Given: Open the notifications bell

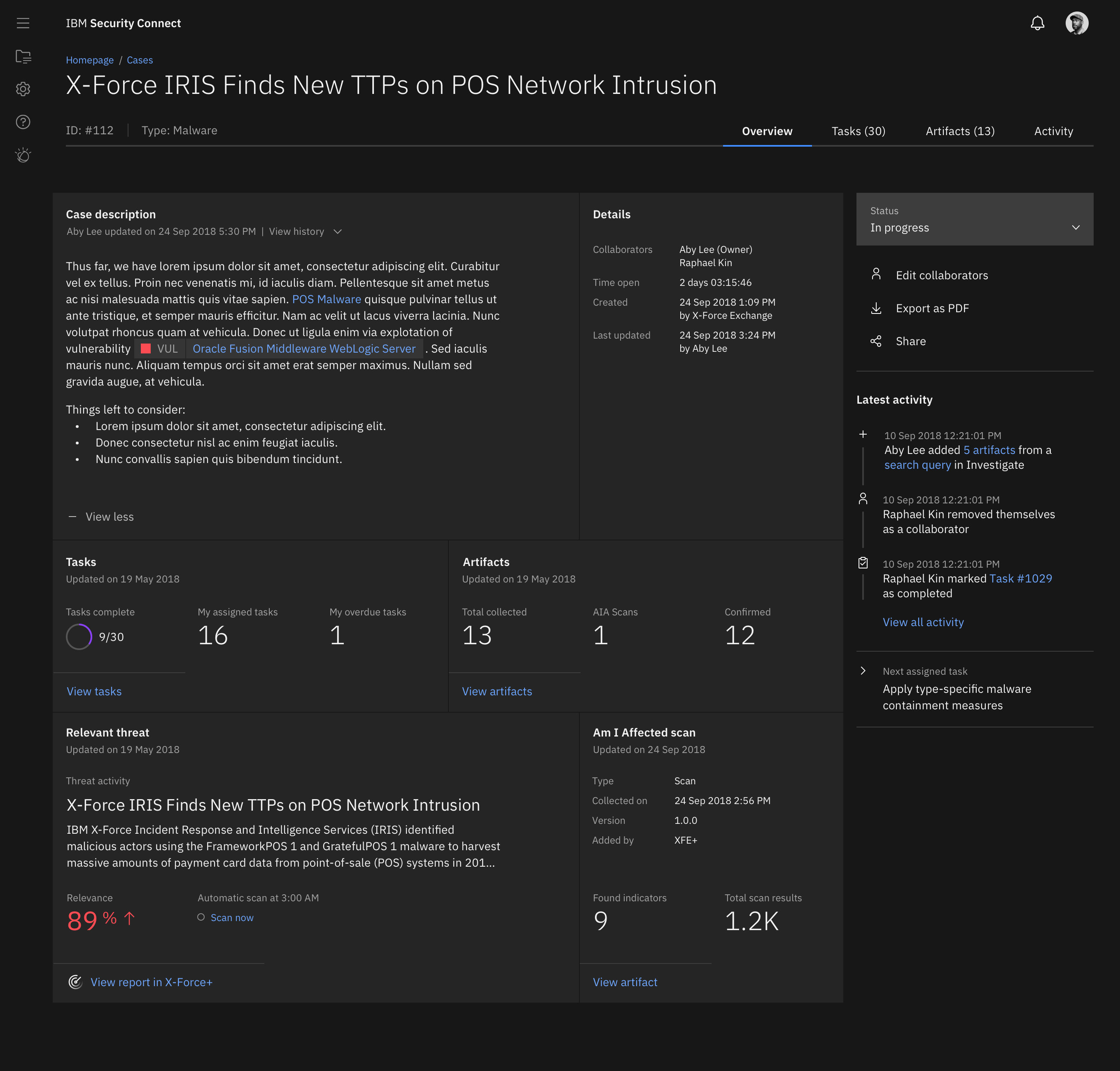Looking at the screenshot, I should tap(1037, 23).
